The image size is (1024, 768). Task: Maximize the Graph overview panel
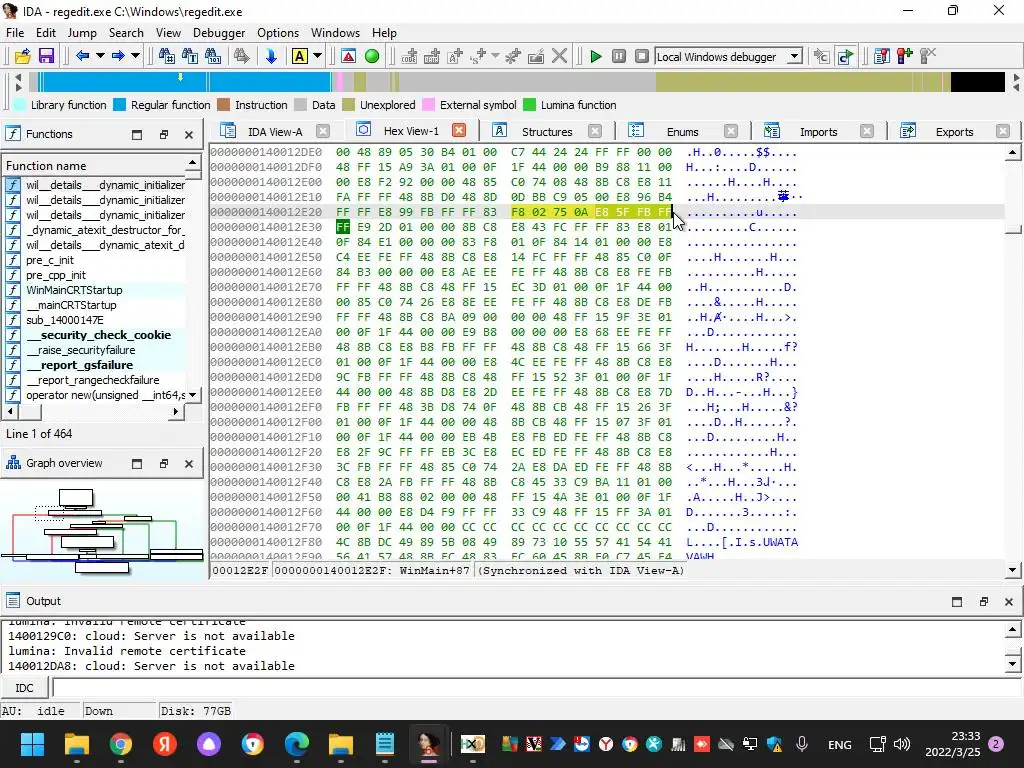click(x=136, y=464)
